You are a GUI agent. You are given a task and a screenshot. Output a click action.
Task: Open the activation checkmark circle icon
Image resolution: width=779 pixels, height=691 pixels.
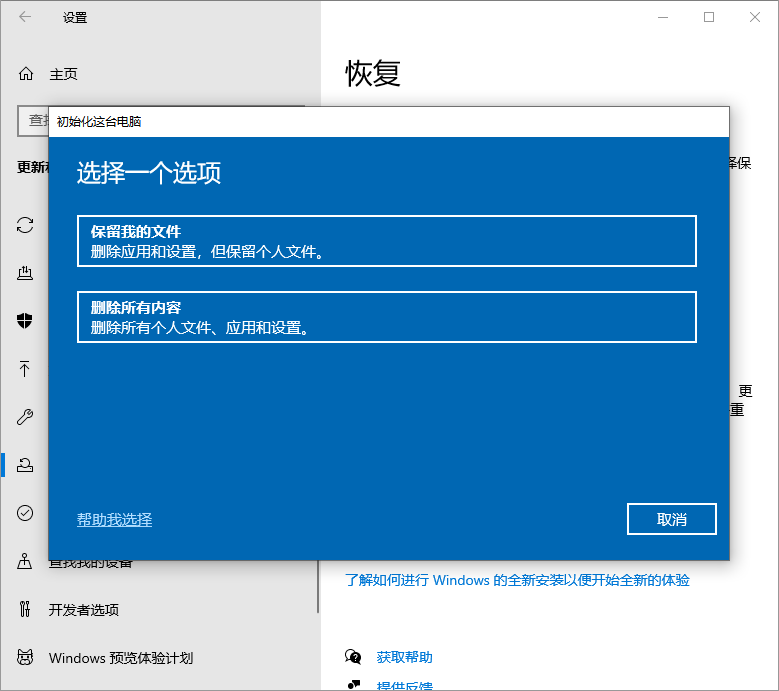(25, 513)
